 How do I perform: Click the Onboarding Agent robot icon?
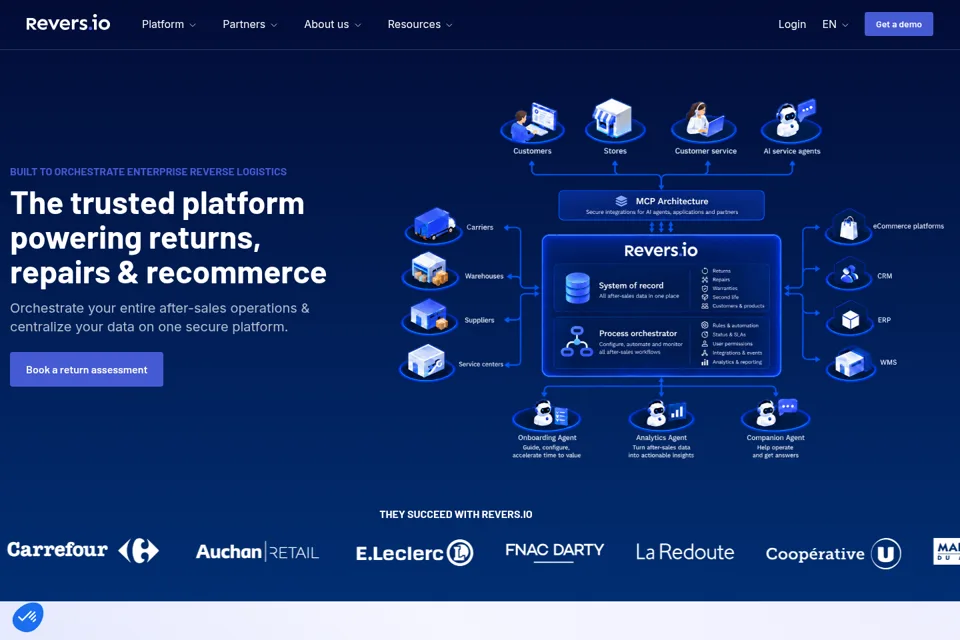pos(547,415)
